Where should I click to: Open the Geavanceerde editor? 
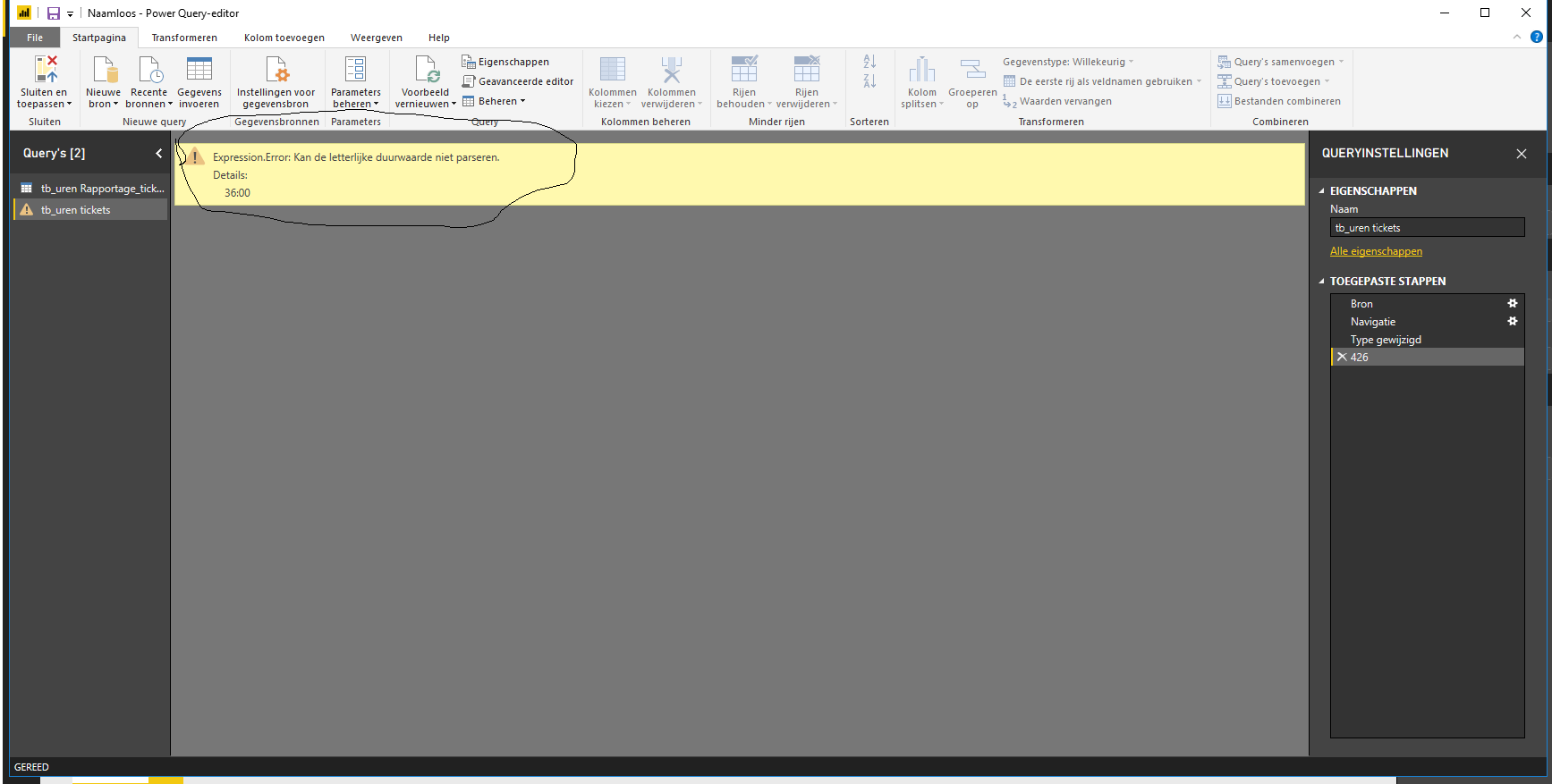518,81
